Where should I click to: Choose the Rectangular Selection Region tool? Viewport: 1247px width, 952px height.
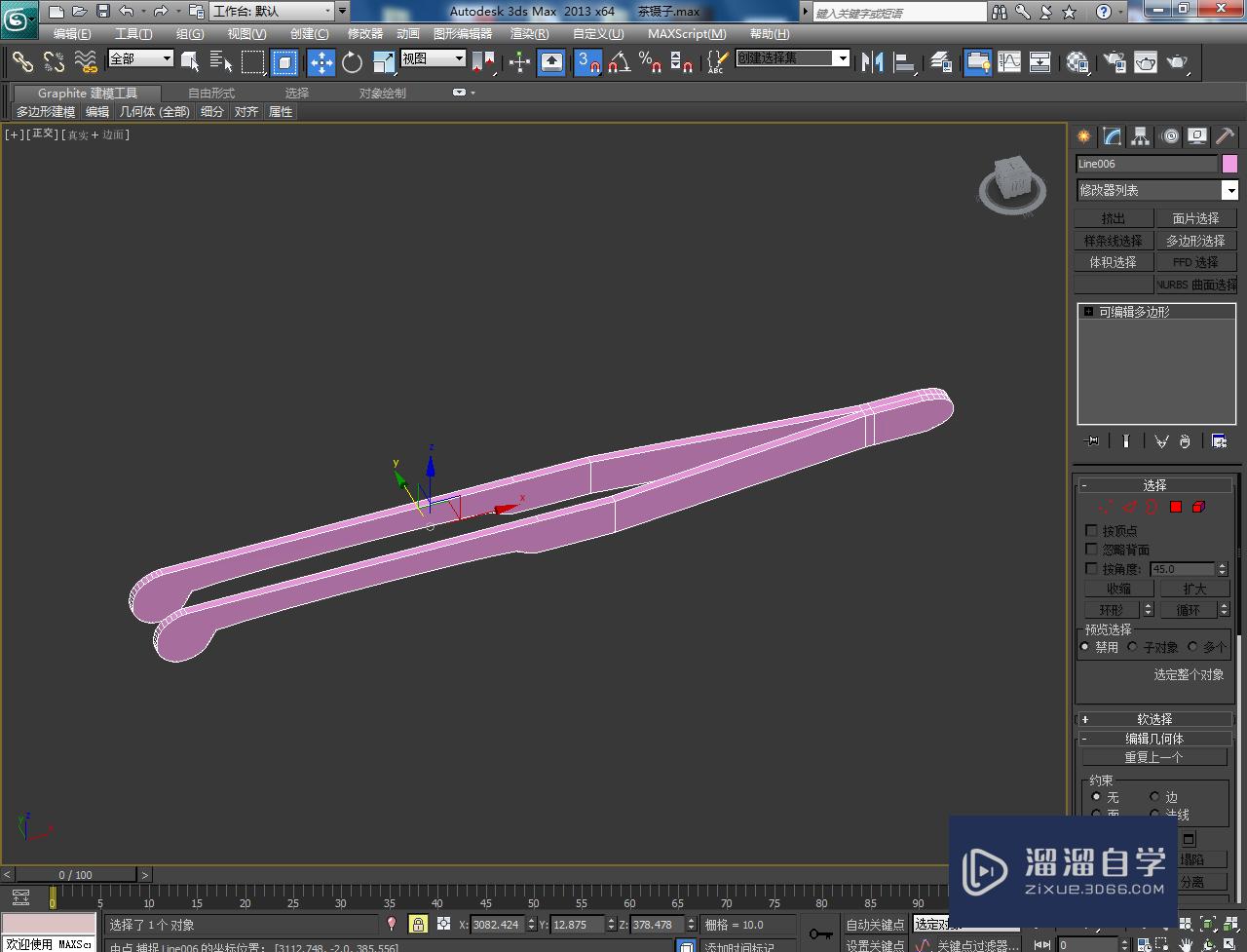(x=253, y=62)
